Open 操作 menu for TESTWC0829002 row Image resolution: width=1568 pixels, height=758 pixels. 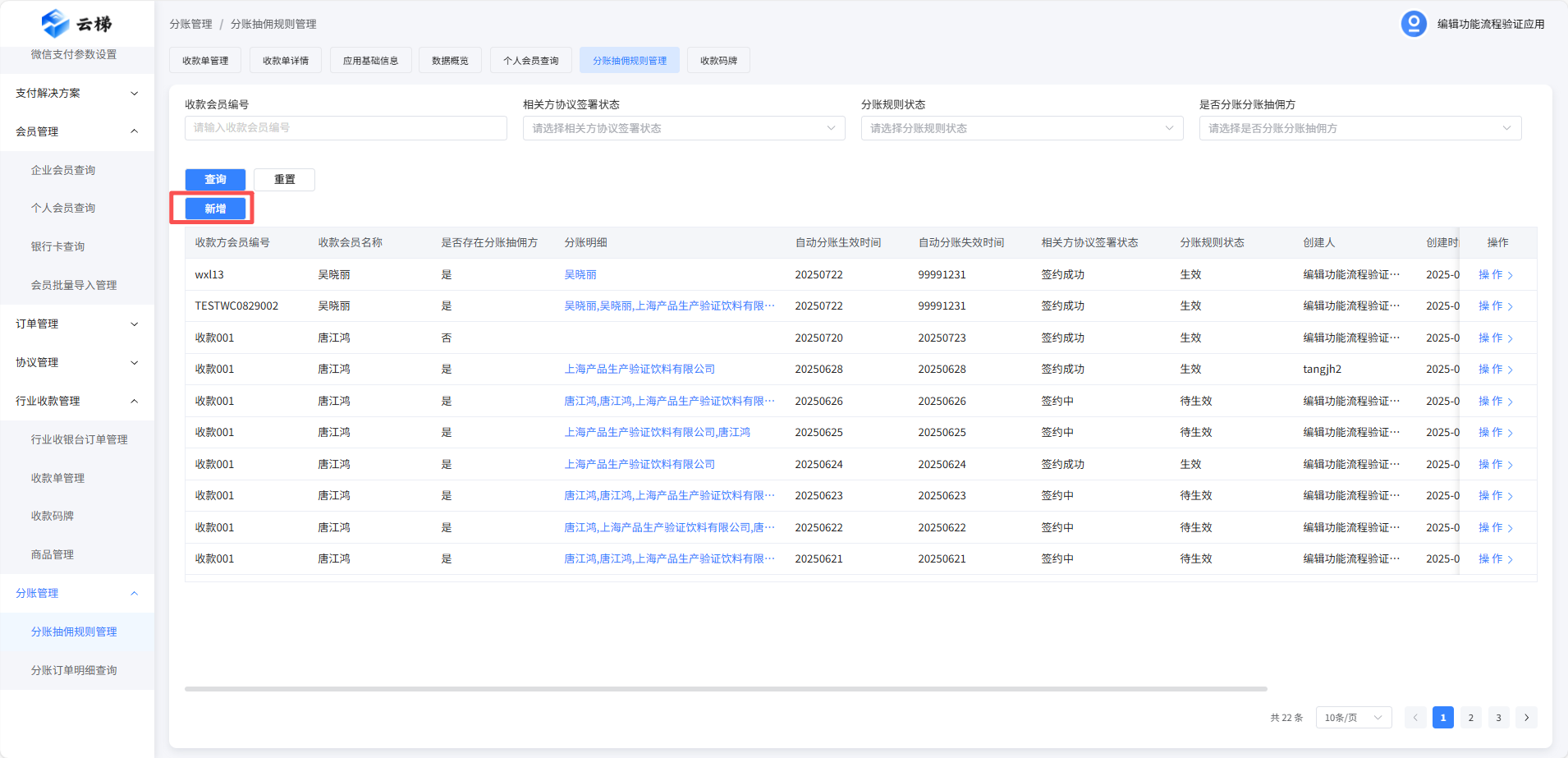click(x=1494, y=306)
